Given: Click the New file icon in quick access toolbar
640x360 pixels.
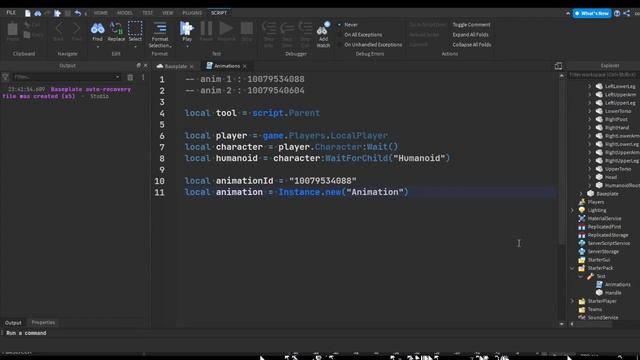Looking at the screenshot, I should (27, 13).
